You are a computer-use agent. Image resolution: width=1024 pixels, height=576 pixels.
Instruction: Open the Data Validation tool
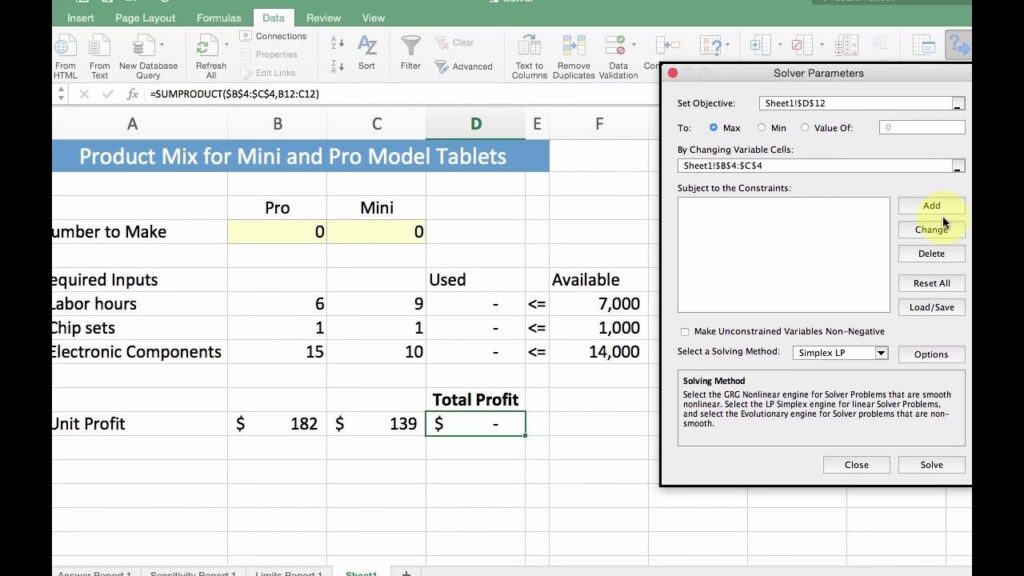[618, 46]
